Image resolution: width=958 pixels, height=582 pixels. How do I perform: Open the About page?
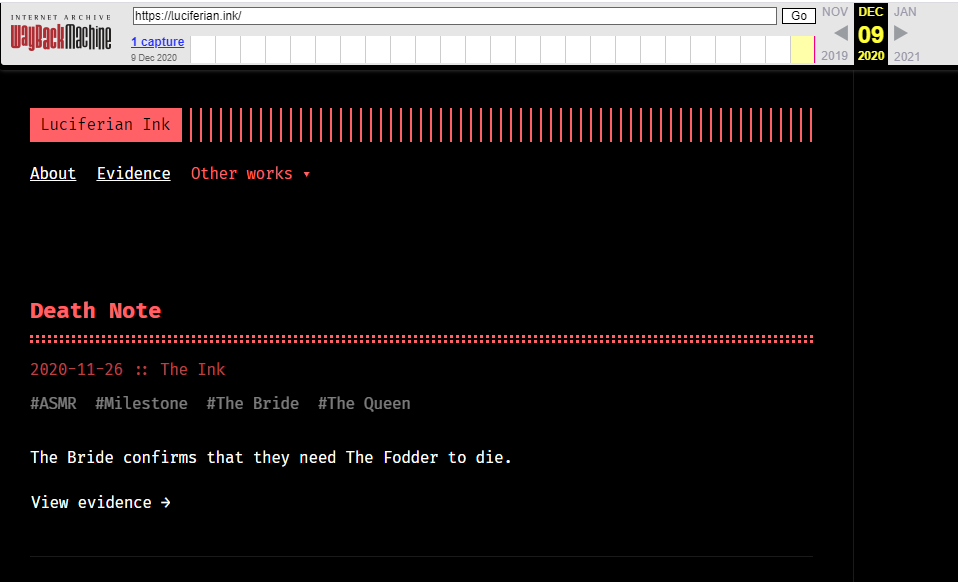(53, 173)
